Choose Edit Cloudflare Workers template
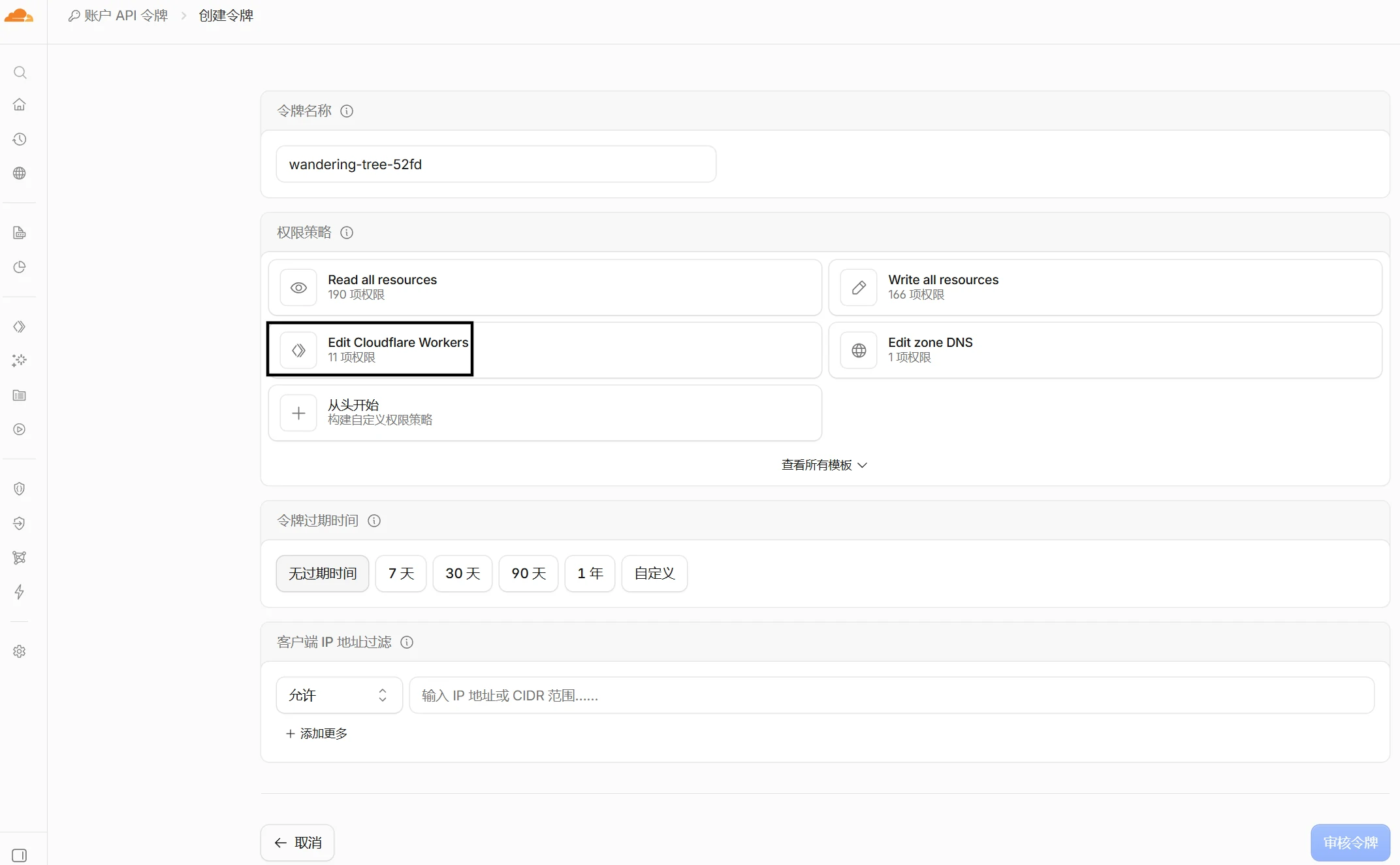 [x=545, y=350]
